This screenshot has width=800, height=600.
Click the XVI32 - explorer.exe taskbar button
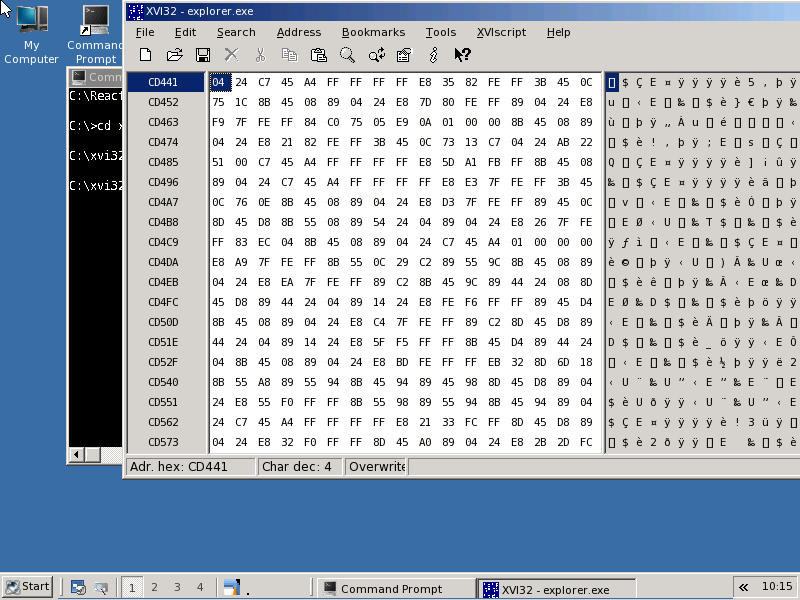click(556, 589)
